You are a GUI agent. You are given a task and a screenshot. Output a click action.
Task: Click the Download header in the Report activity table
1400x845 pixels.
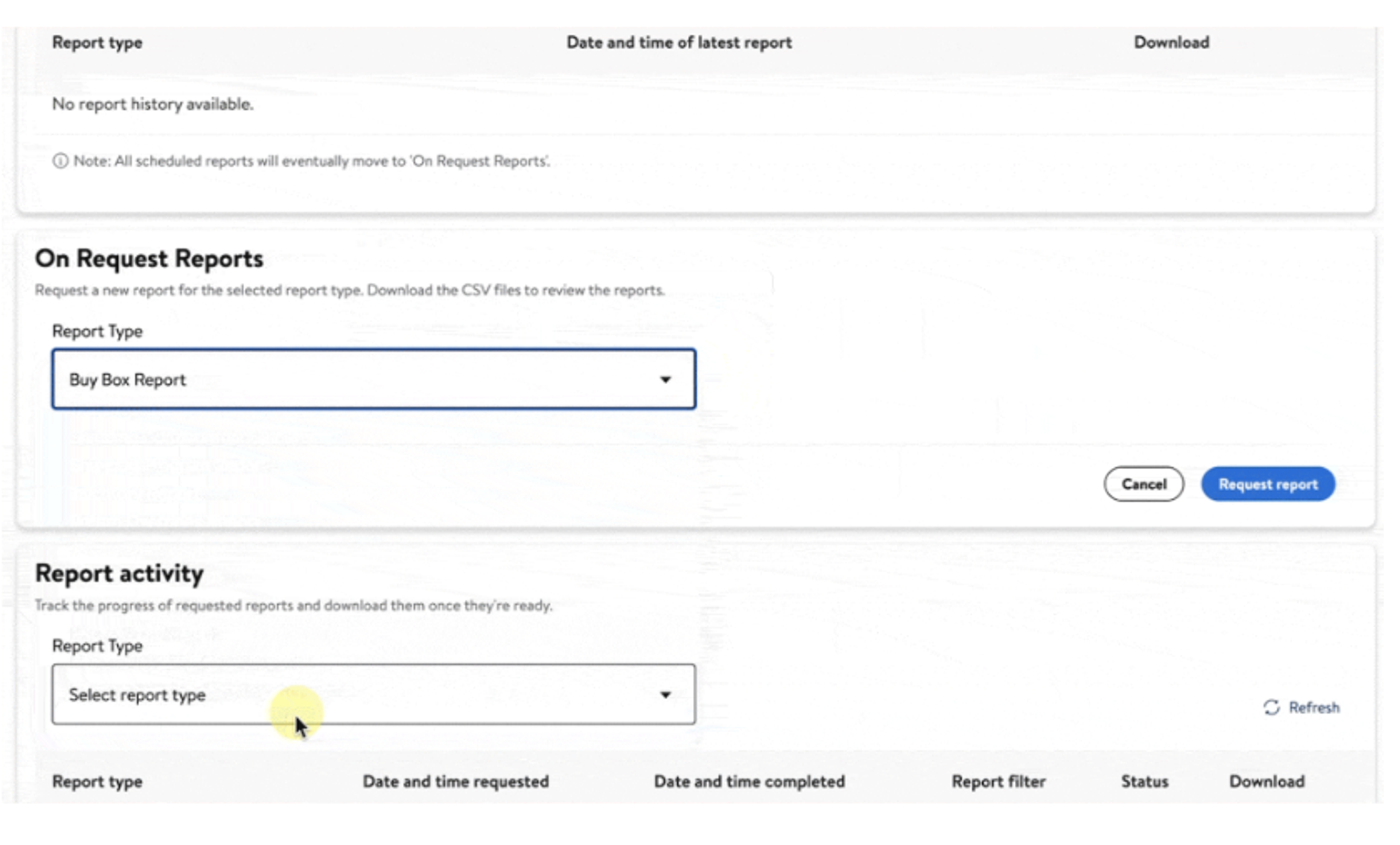click(x=1267, y=781)
